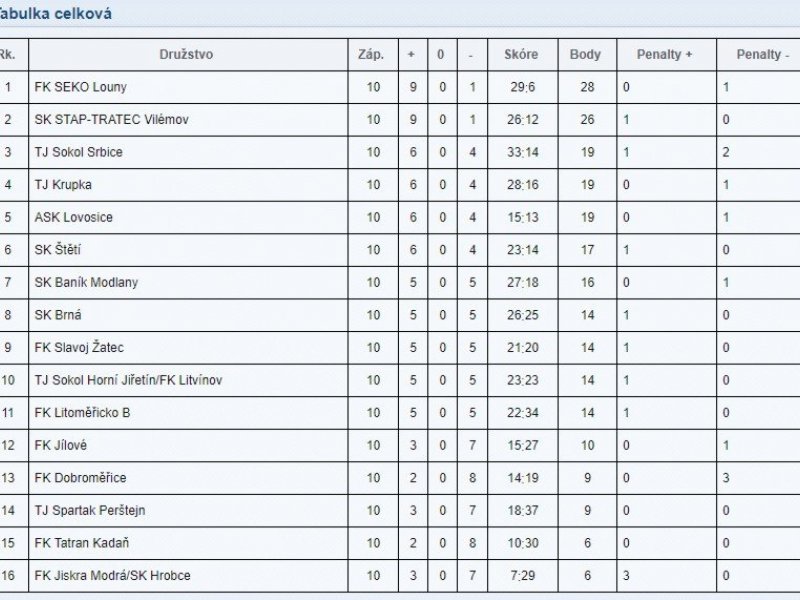The width and height of the screenshot is (800, 600).
Task: Select SK Štětí in the table
Action: click(x=58, y=250)
